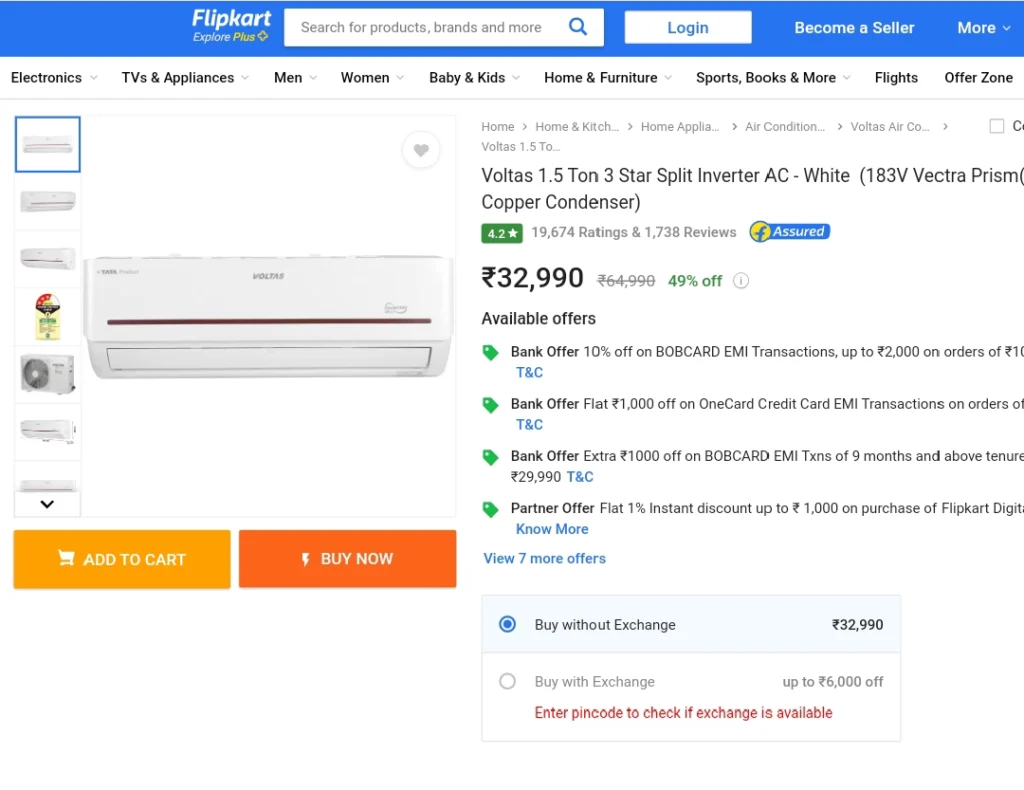This screenshot has height=790, width=1024.
Task: Expand the Electronics menu
Action: click(54, 78)
